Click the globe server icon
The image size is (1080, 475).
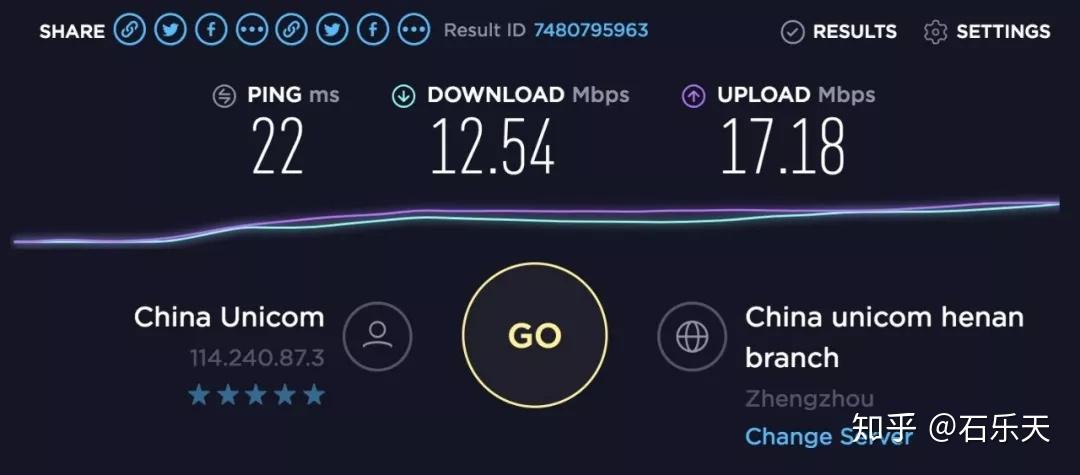[692, 337]
